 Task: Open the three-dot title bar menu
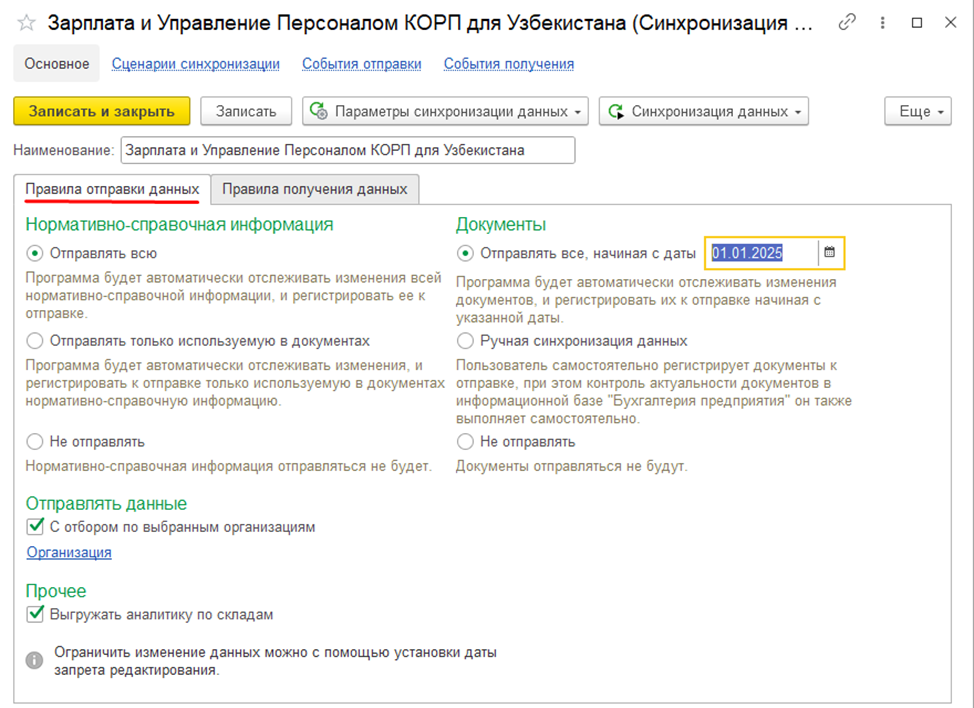pyautogui.click(x=881, y=22)
